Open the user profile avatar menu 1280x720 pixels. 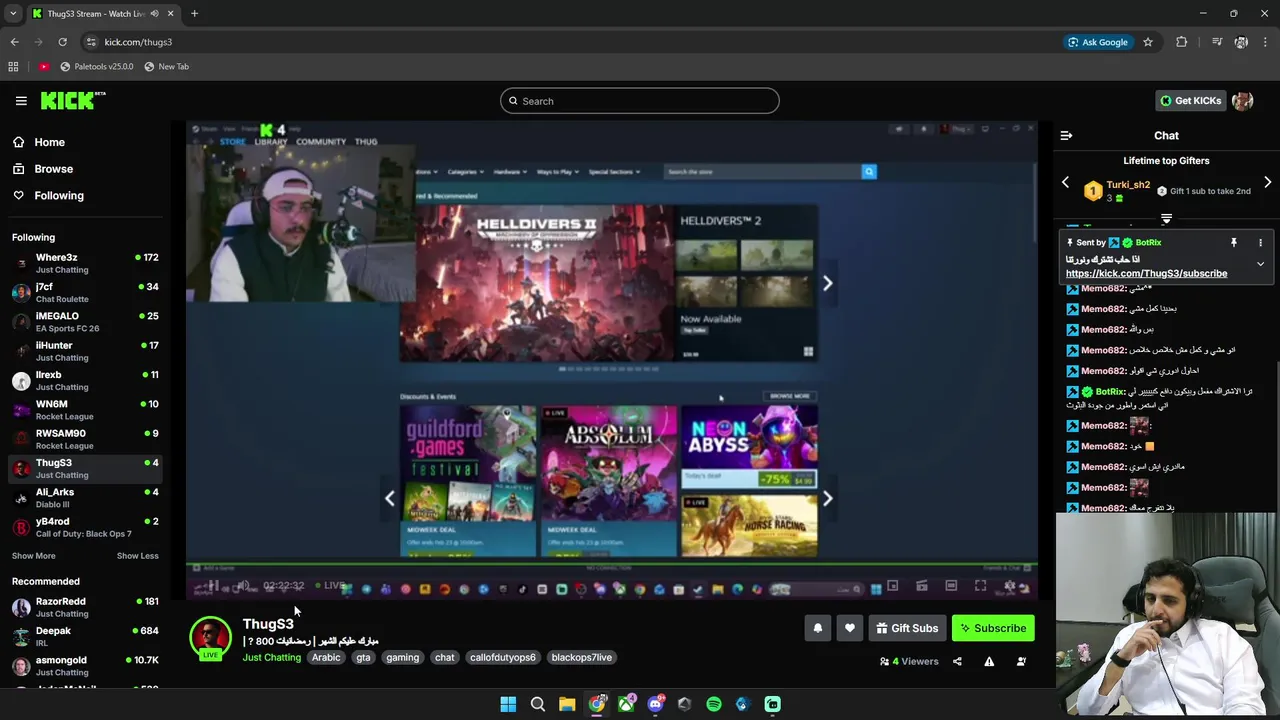[1243, 101]
